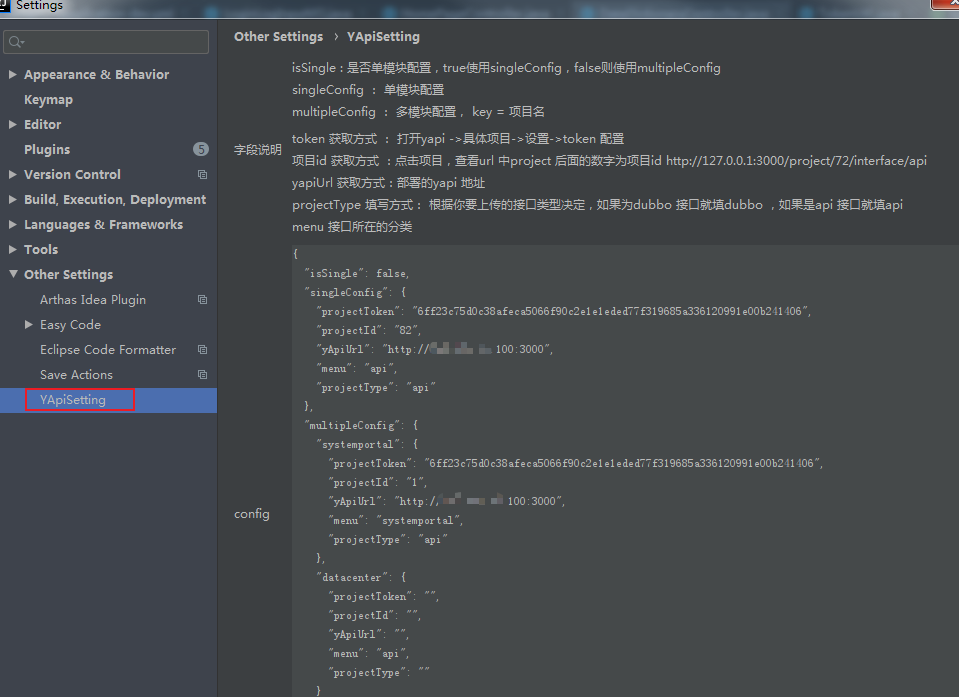Click the 字段说明 label
959x697 pixels.
[x=257, y=150]
